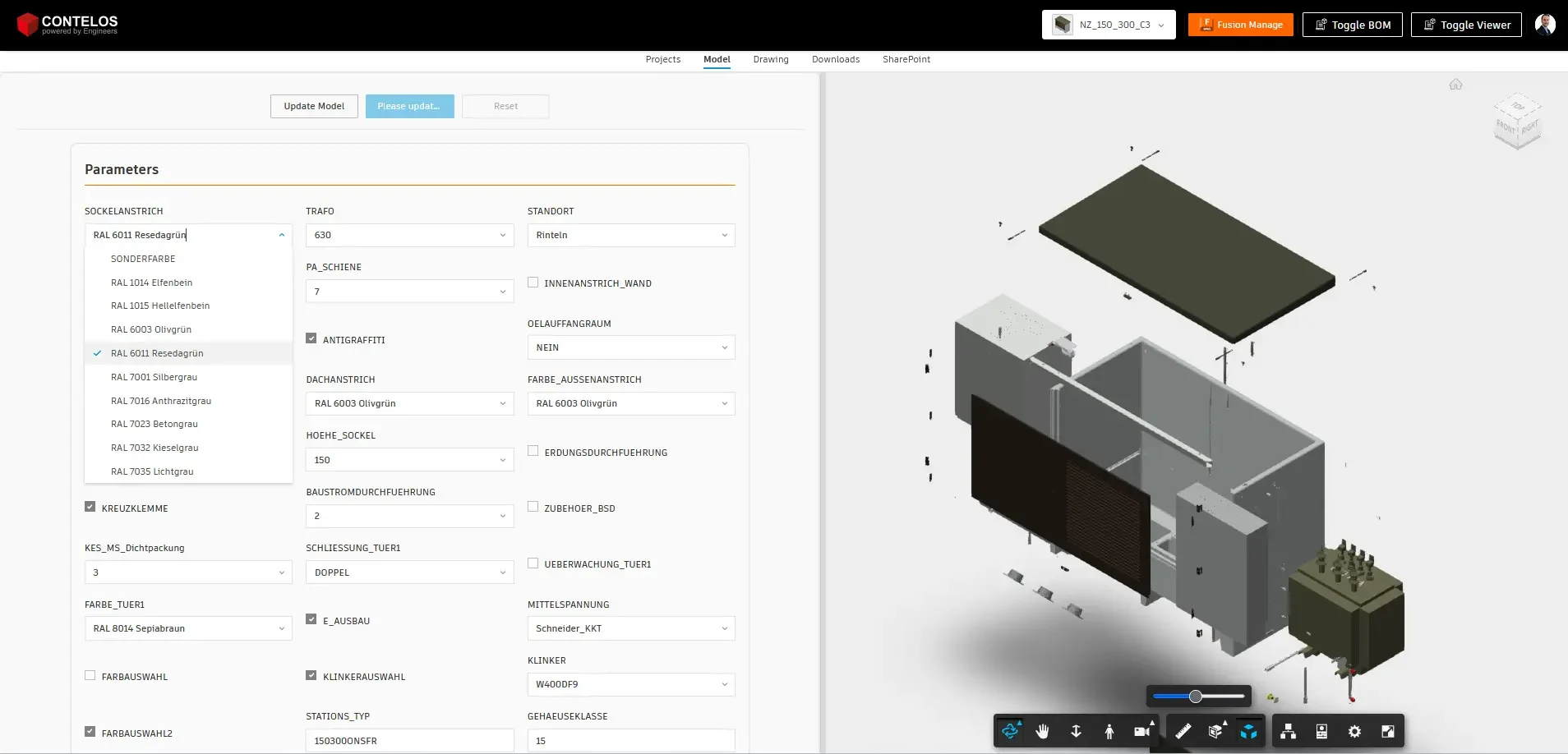Viewport: 1568px width, 754px height.
Task: Go to the SharePoint tab
Action: [x=906, y=59]
